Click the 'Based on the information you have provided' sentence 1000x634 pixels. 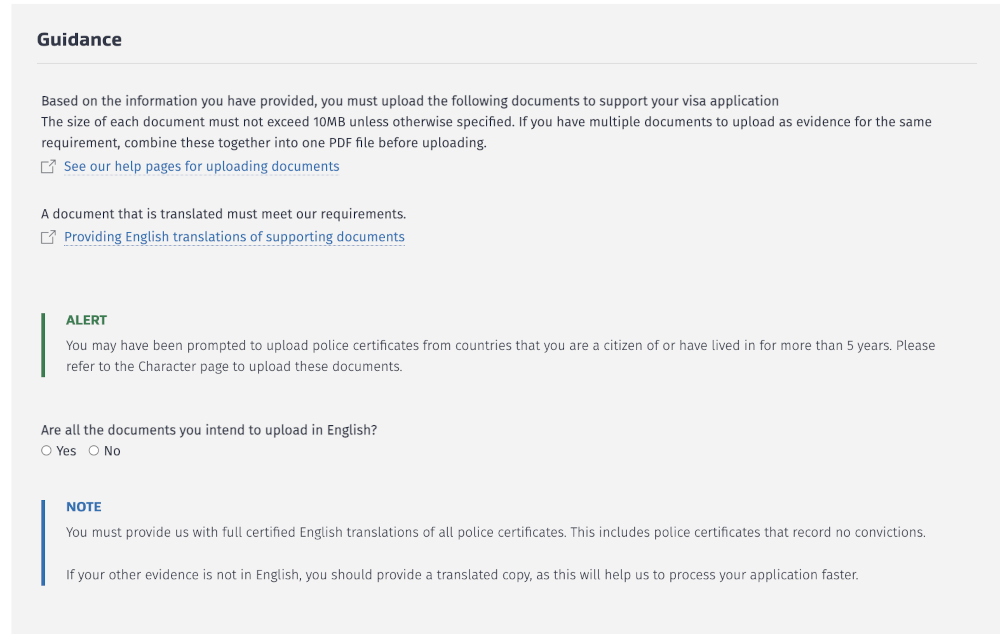(x=409, y=101)
